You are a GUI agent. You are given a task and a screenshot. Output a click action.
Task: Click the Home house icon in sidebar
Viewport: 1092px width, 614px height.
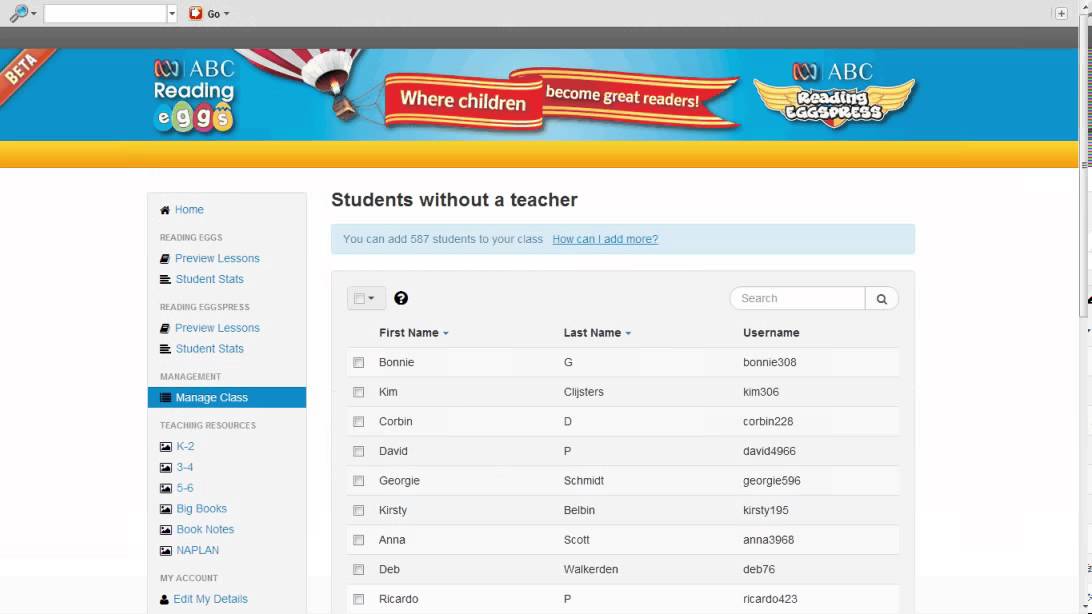[x=165, y=210]
